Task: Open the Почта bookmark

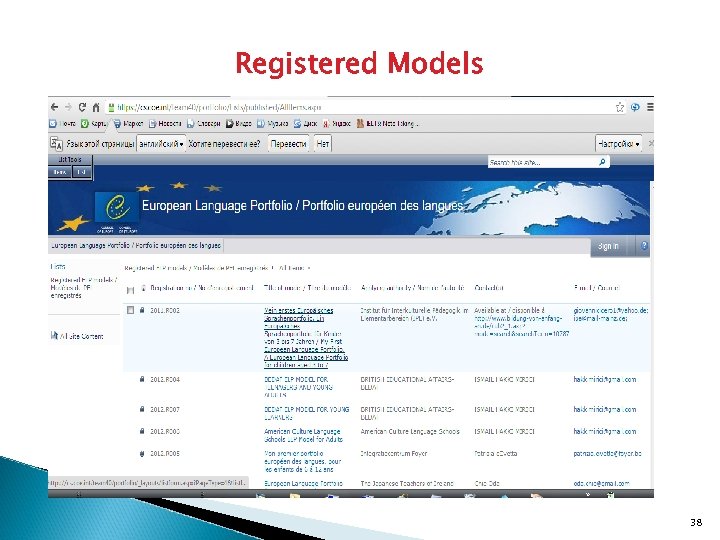Action: coord(62,124)
